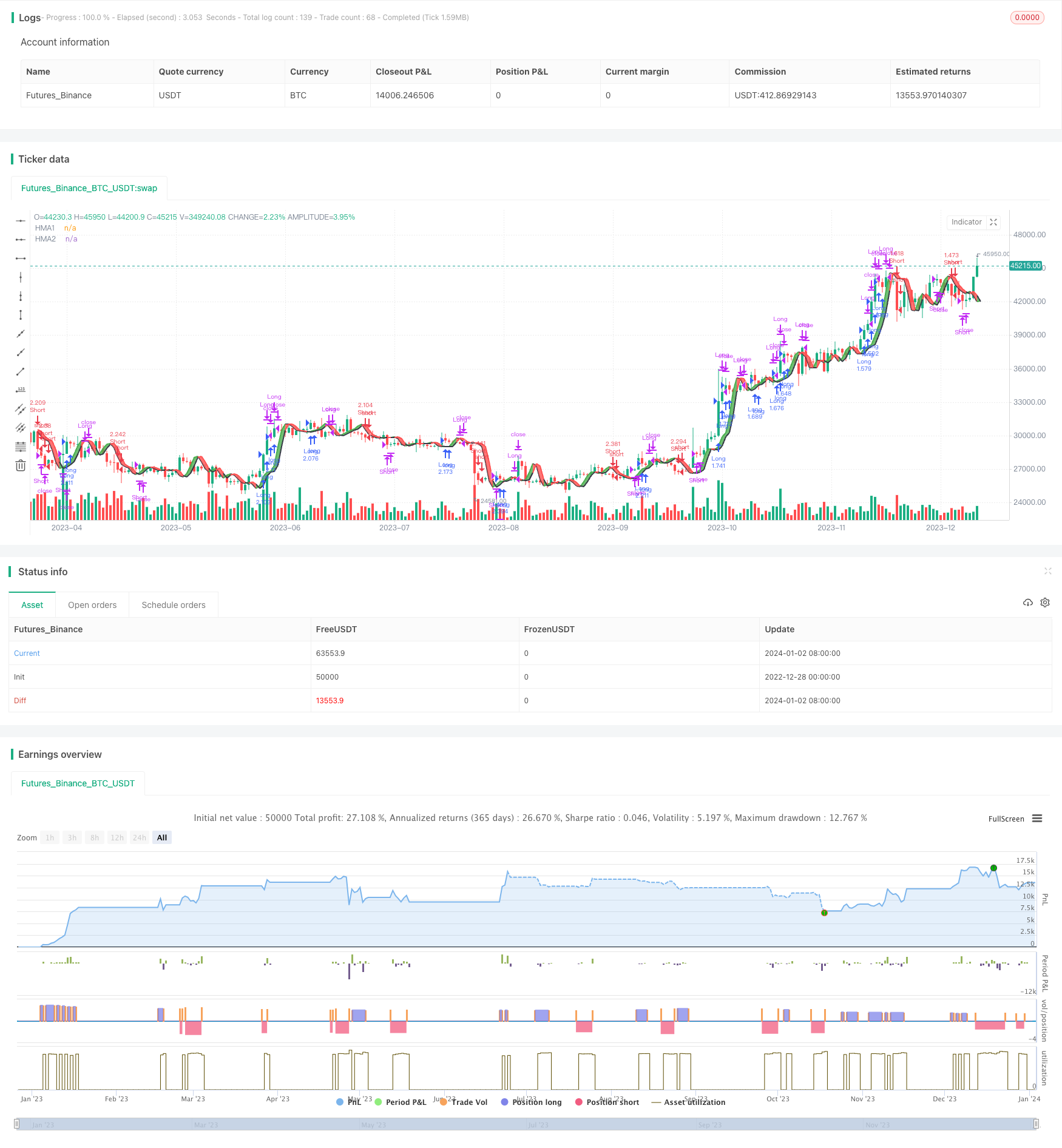
Task: Select the price line tool labeled 123
Action: click(21, 390)
